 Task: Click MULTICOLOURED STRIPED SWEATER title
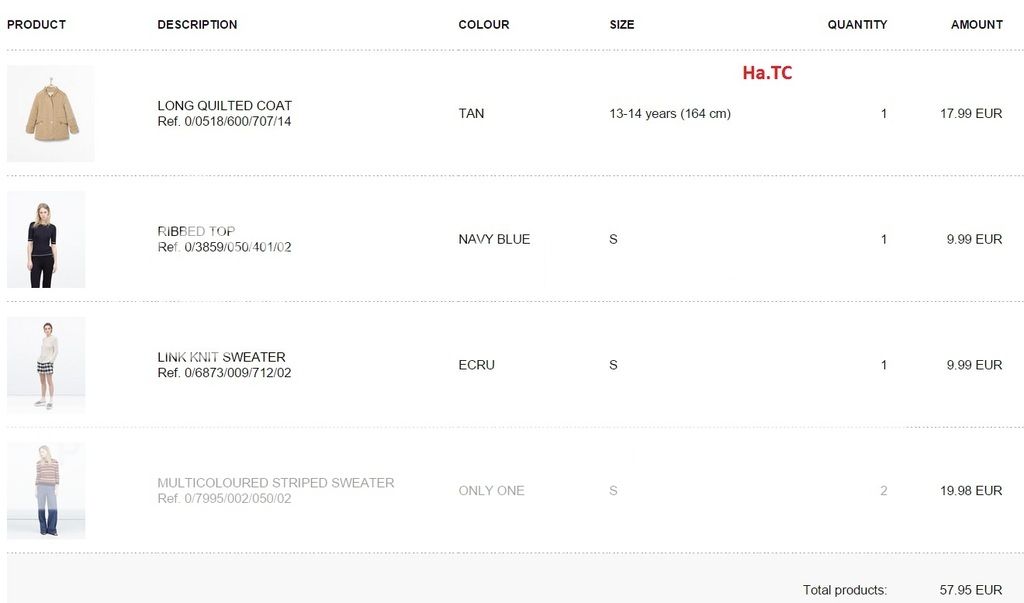[275, 483]
